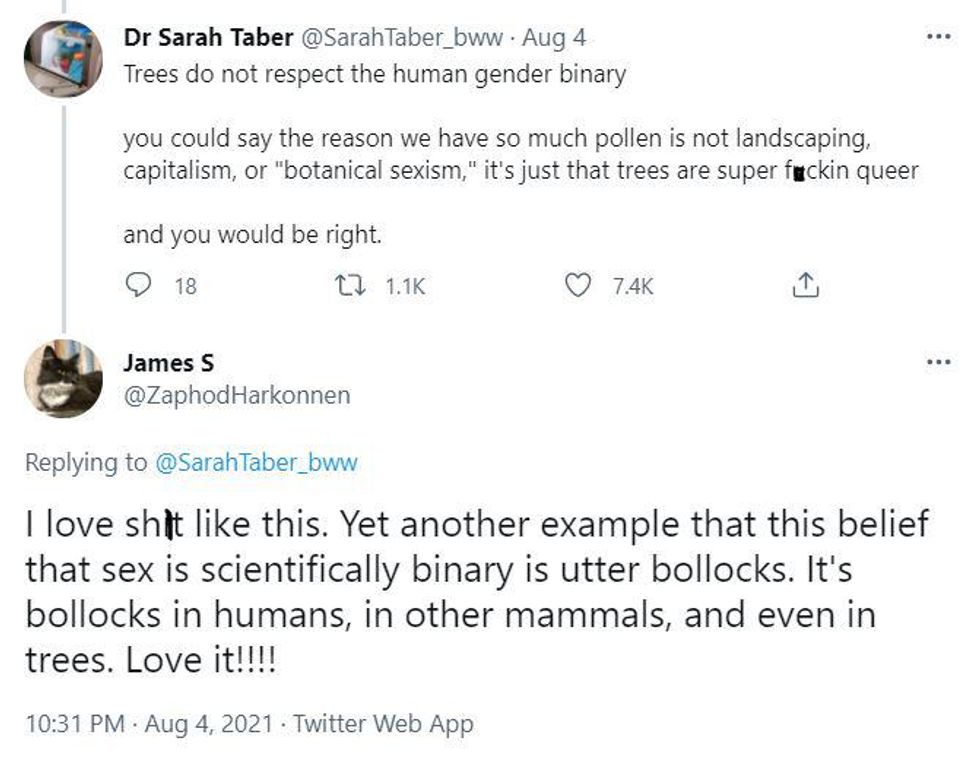Click the James S display name
Image resolution: width=980 pixels, height=762 pixels.
(x=169, y=363)
